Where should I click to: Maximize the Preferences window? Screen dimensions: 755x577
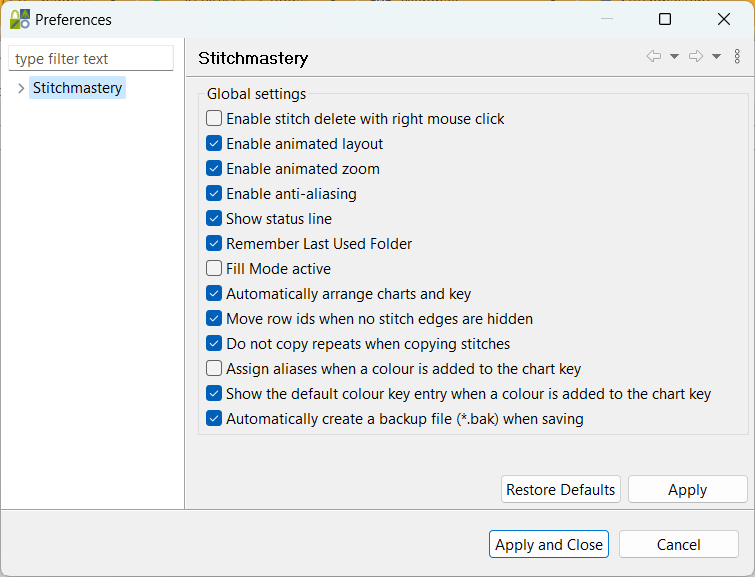point(665,19)
